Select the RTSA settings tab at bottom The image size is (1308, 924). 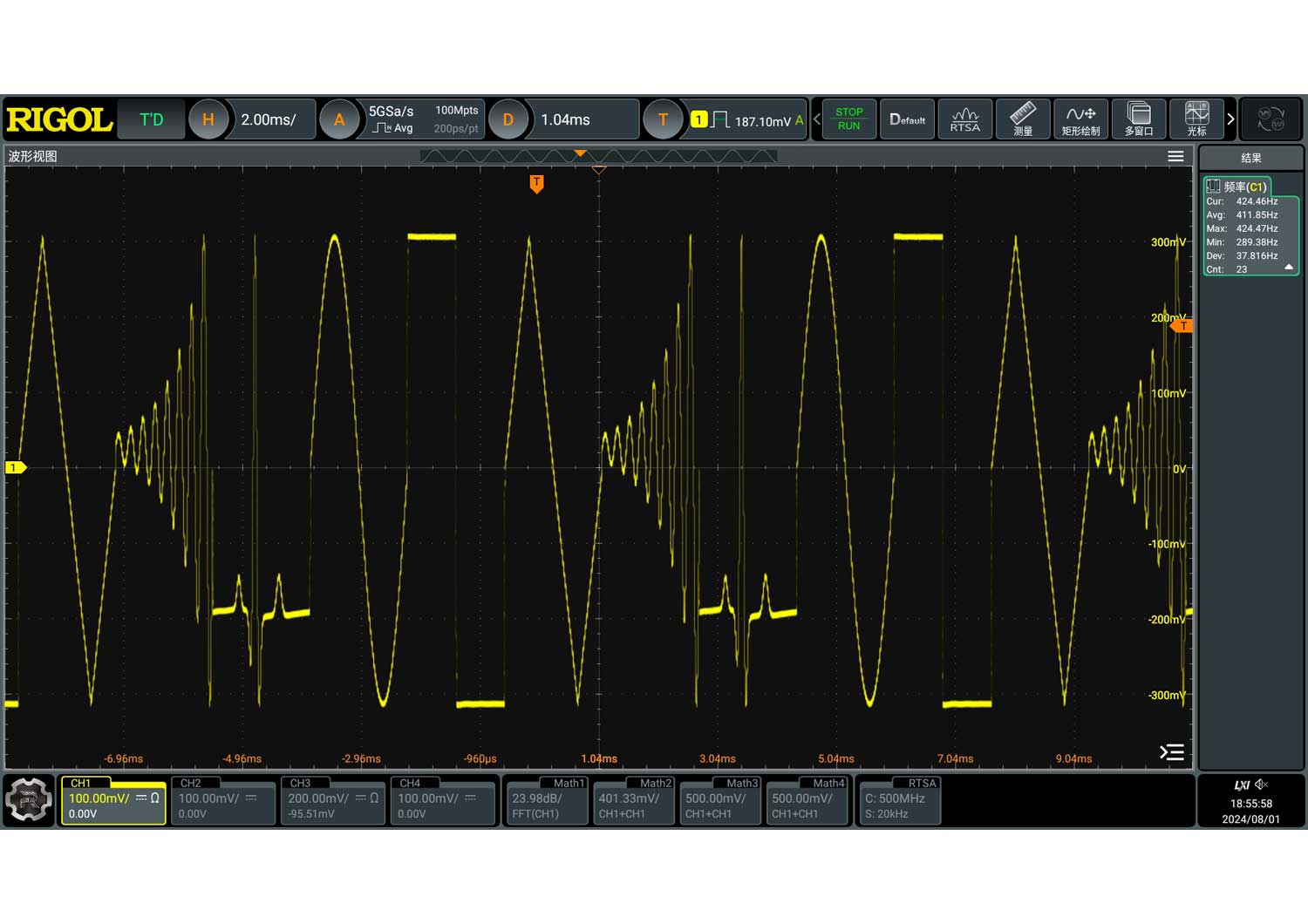point(898,800)
